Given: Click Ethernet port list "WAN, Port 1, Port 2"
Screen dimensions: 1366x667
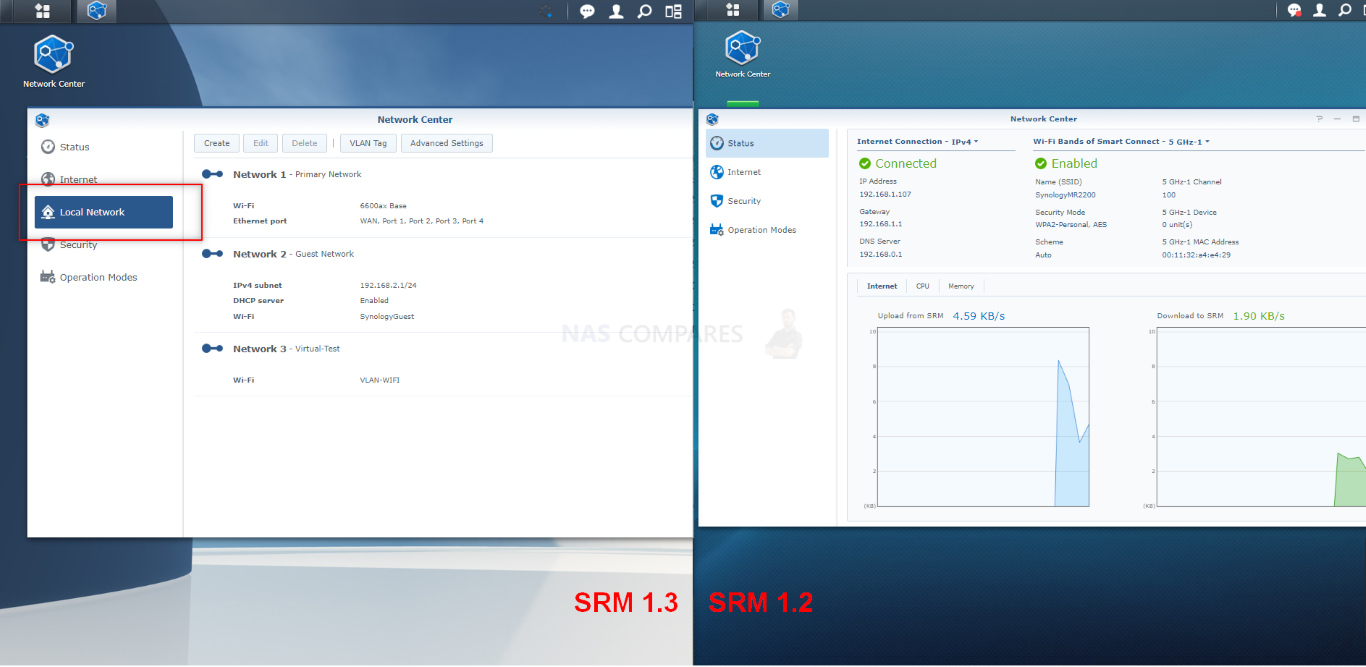Looking at the screenshot, I should pyautogui.click(x=422, y=221).
